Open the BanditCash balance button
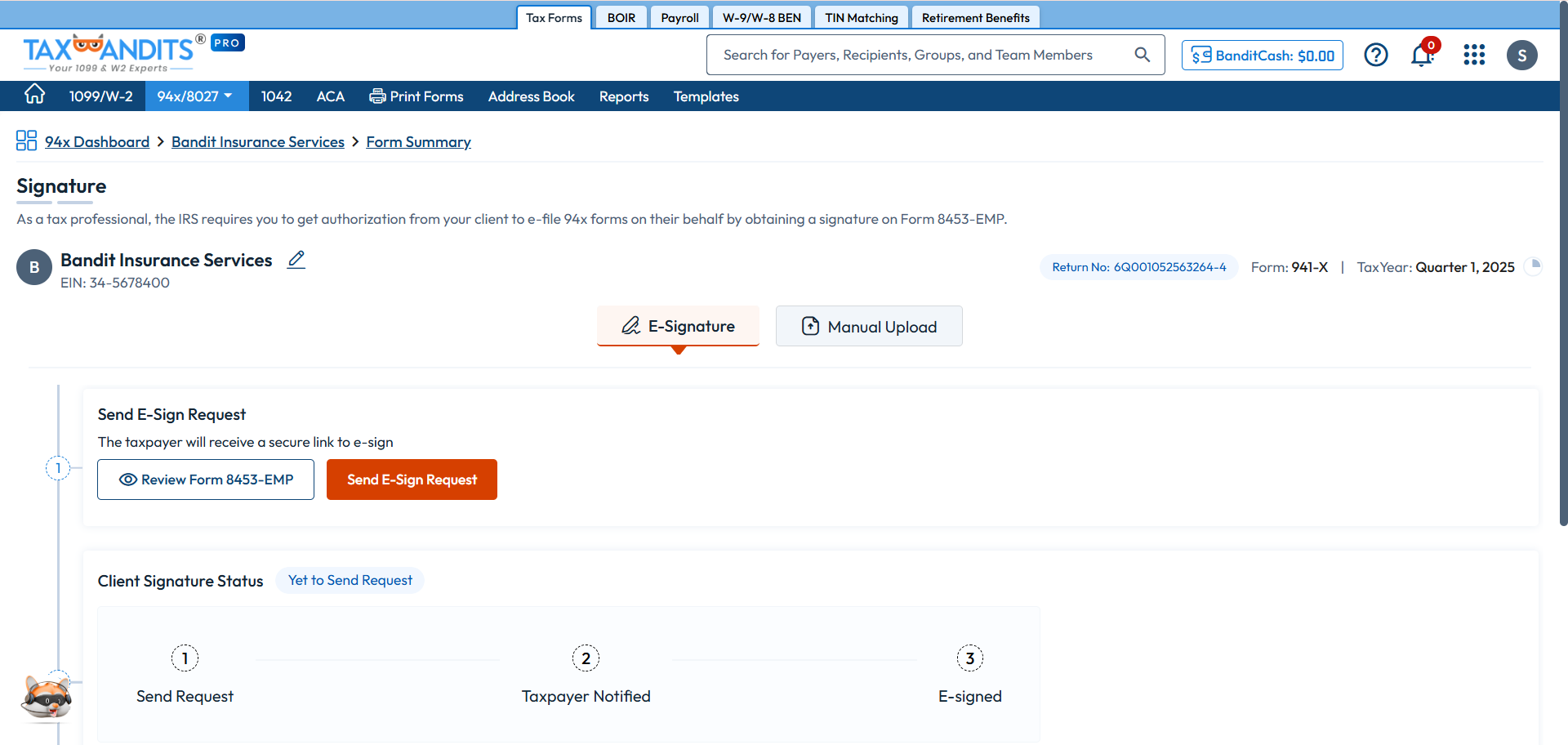This screenshot has width=1568, height=745. (1262, 56)
